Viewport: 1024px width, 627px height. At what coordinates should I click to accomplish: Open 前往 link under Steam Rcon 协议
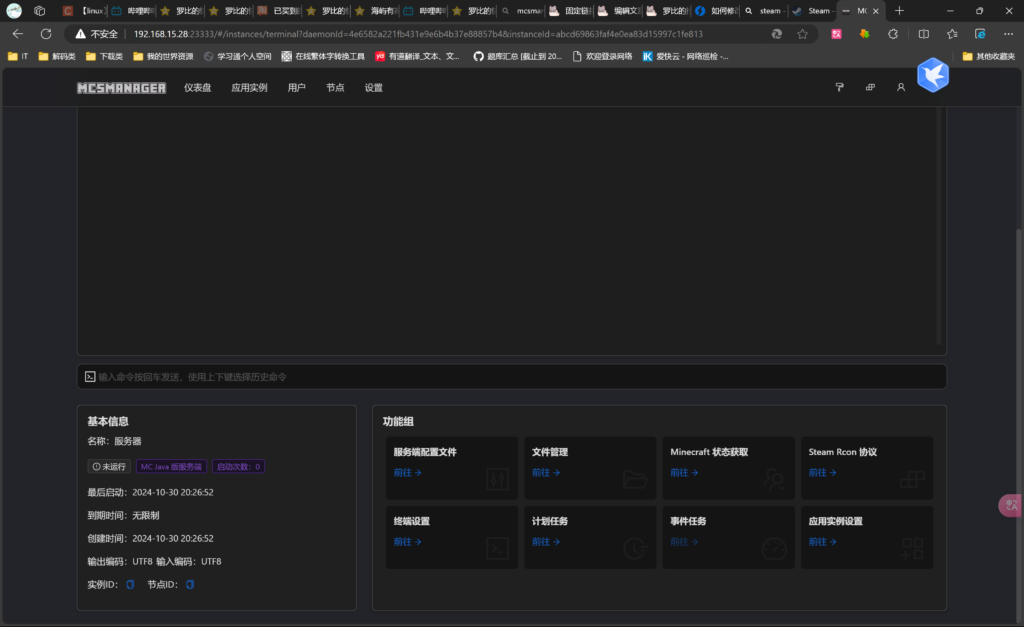pos(822,473)
